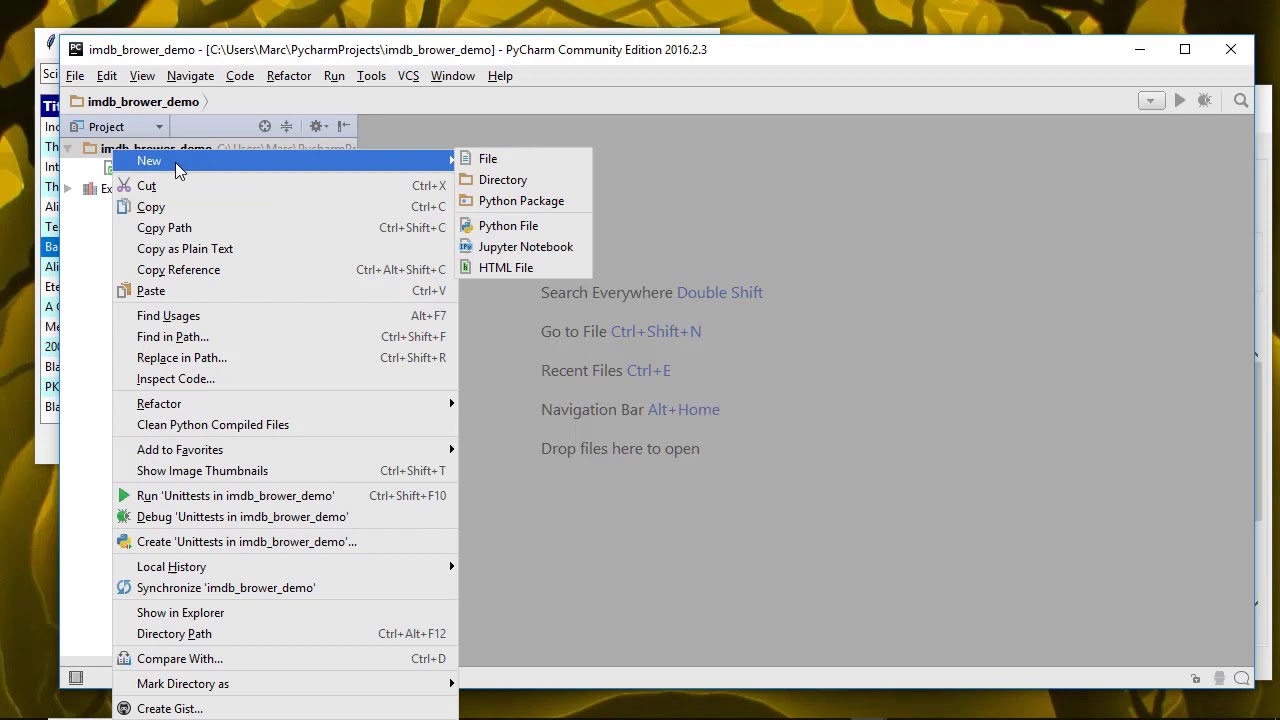1280x720 pixels.
Task: Click the Copy icon in context menu
Action: tap(124, 207)
